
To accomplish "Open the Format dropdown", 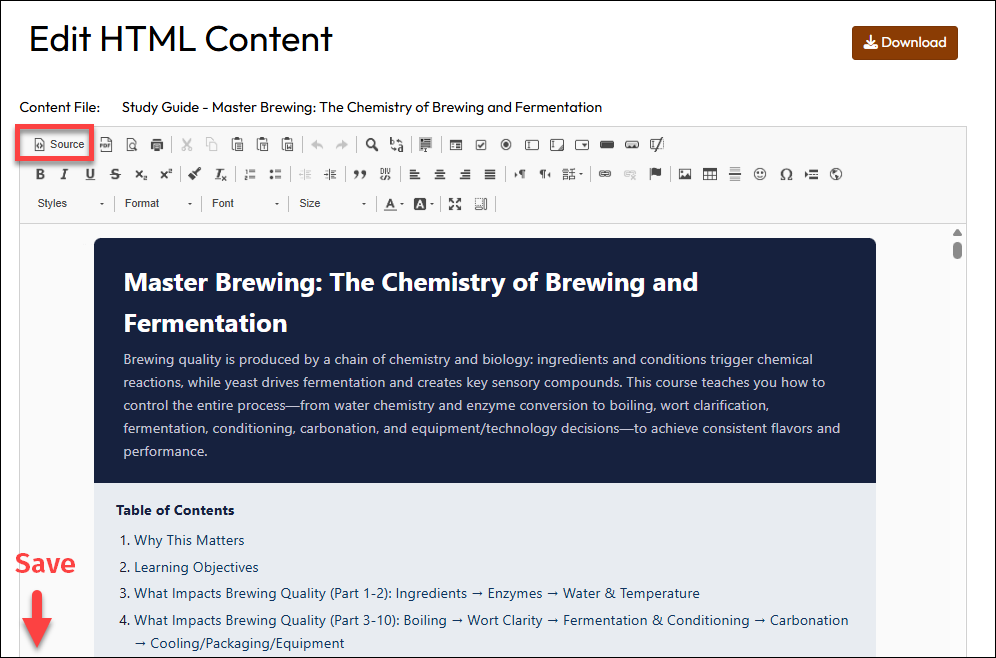I will pyautogui.click(x=158, y=203).
